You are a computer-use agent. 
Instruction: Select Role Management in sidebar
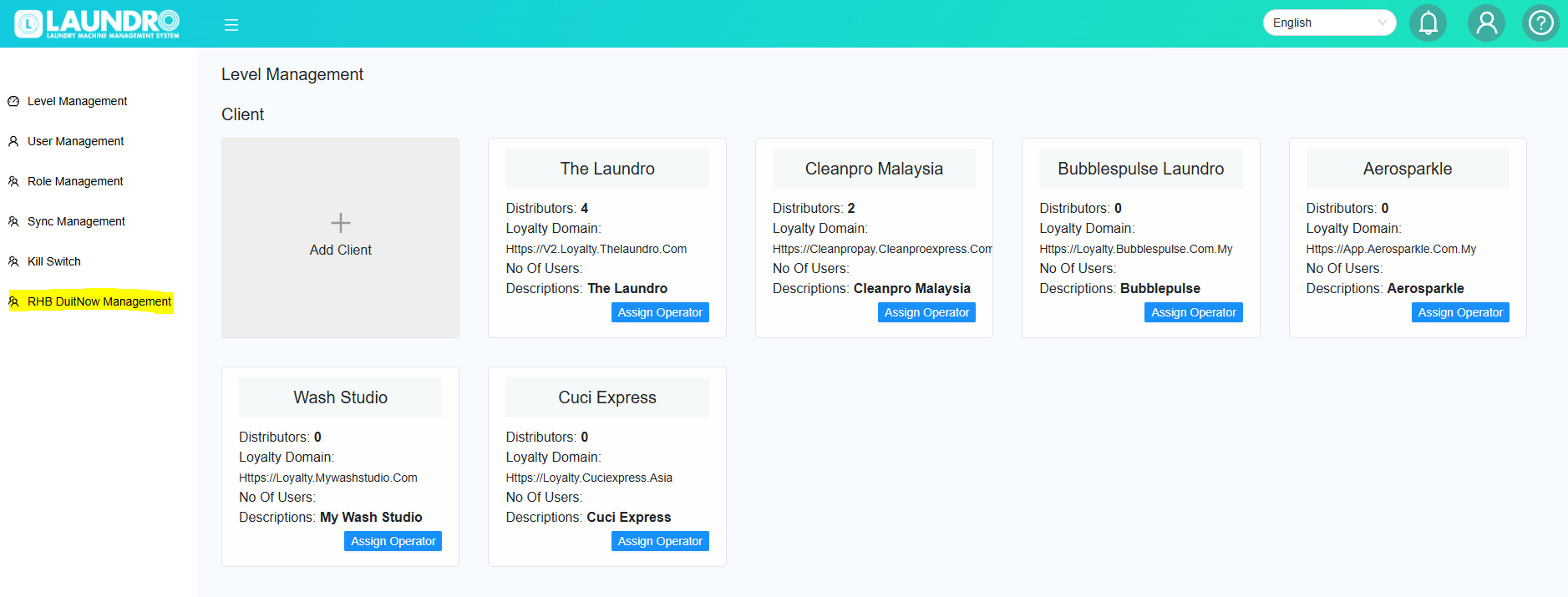[x=75, y=181]
